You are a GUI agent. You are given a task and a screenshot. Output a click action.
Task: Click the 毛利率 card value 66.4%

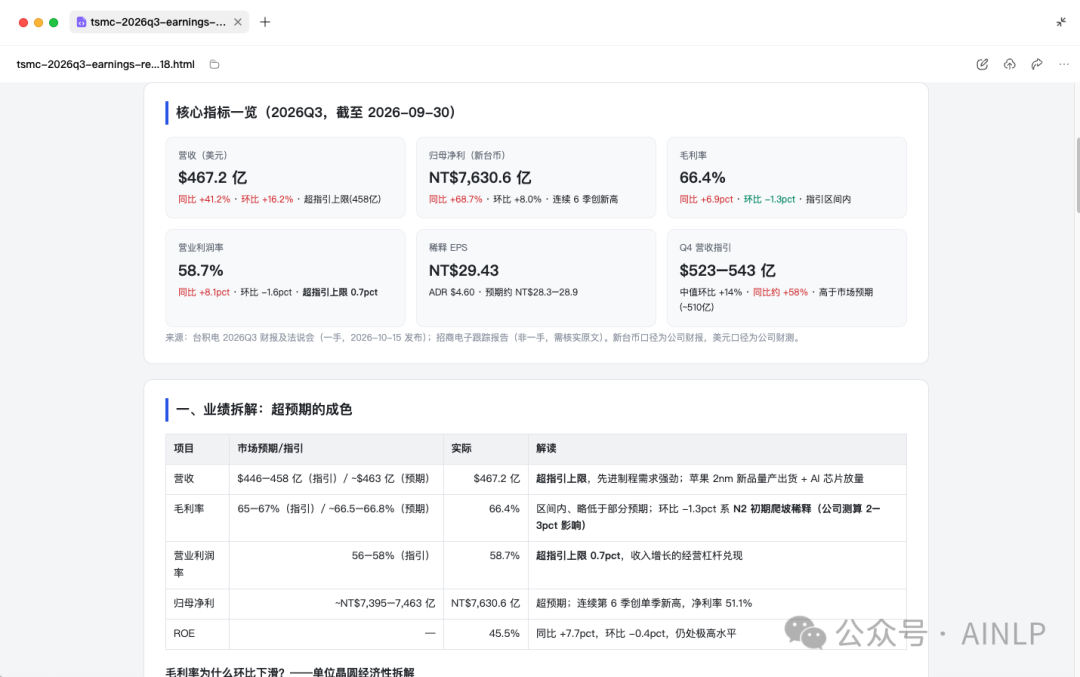pos(702,178)
